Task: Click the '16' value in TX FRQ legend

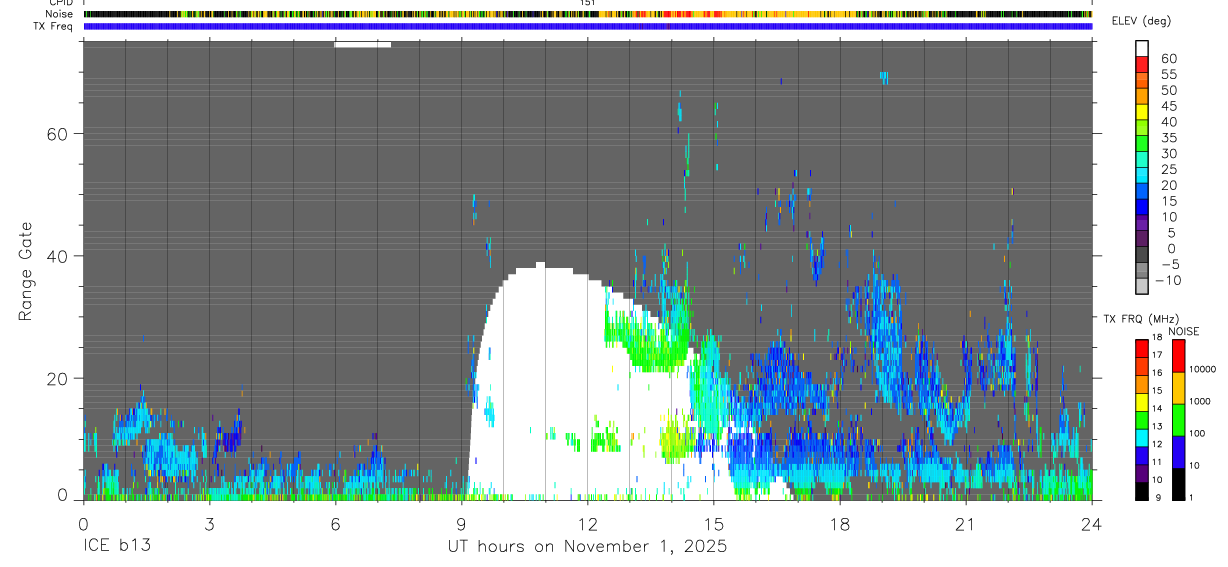Action: click(x=1158, y=373)
